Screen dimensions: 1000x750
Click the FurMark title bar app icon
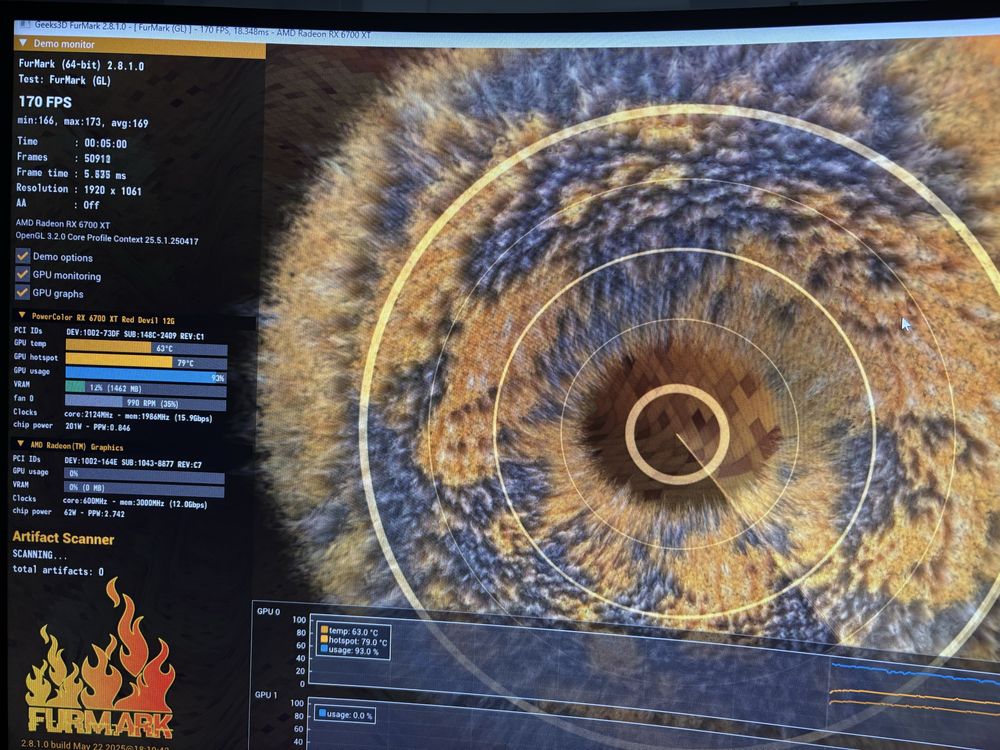[24, 25]
